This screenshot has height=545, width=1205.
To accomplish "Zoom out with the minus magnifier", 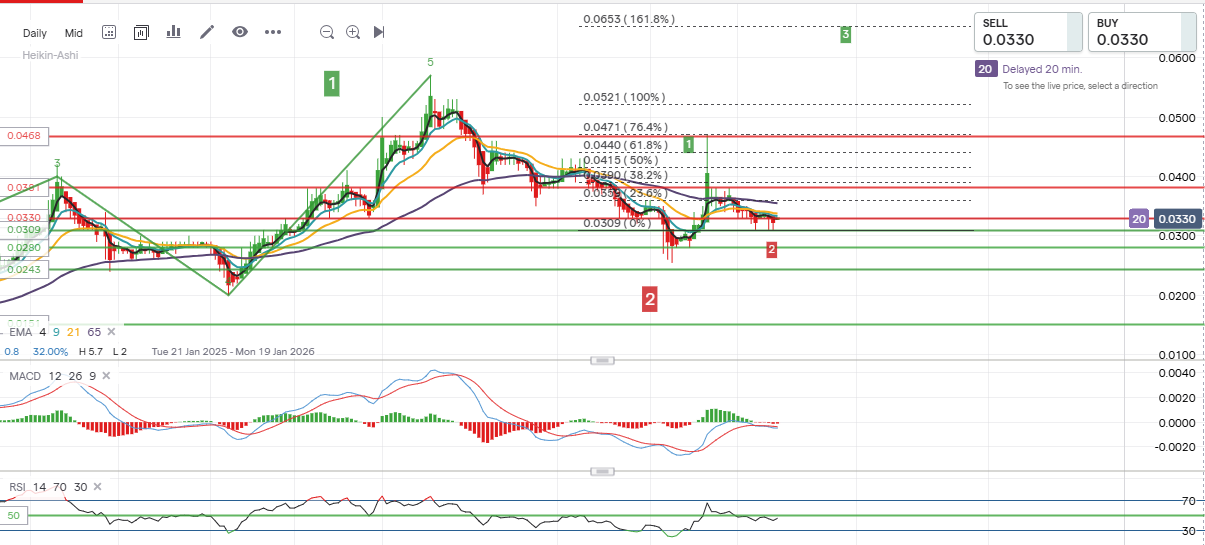I will [327, 32].
